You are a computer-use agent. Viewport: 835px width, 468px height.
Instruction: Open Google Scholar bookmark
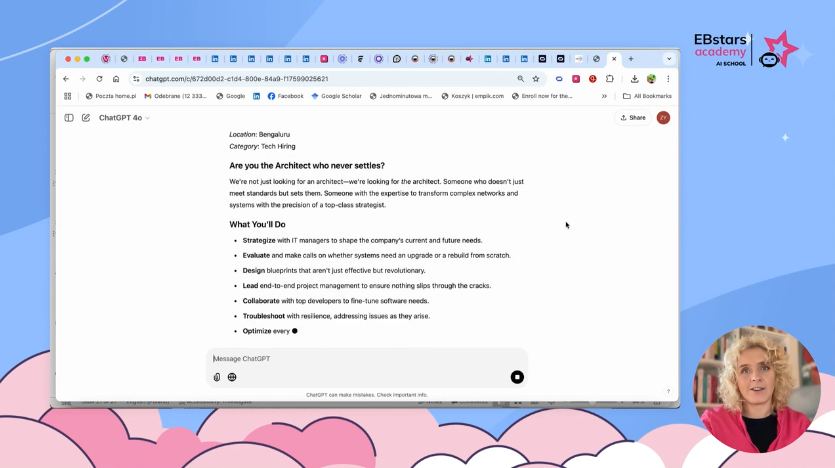pyautogui.click(x=336, y=96)
